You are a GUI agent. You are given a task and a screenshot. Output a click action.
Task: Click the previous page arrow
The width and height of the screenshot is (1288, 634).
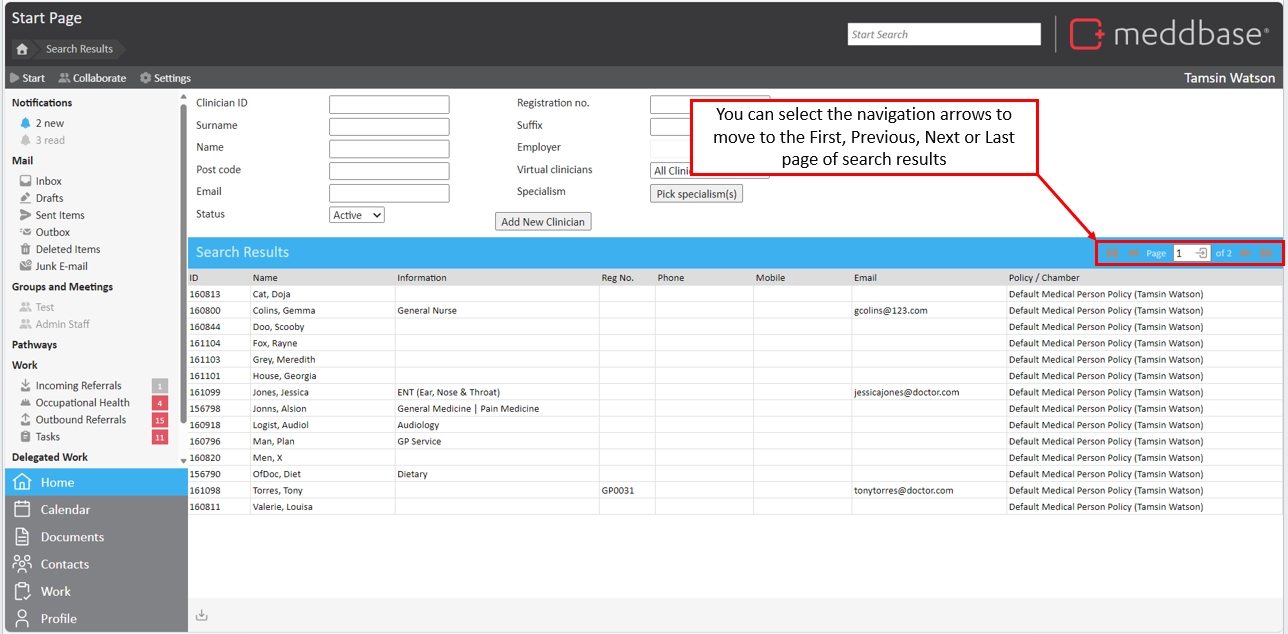pyautogui.click(x=1133, y=253)
